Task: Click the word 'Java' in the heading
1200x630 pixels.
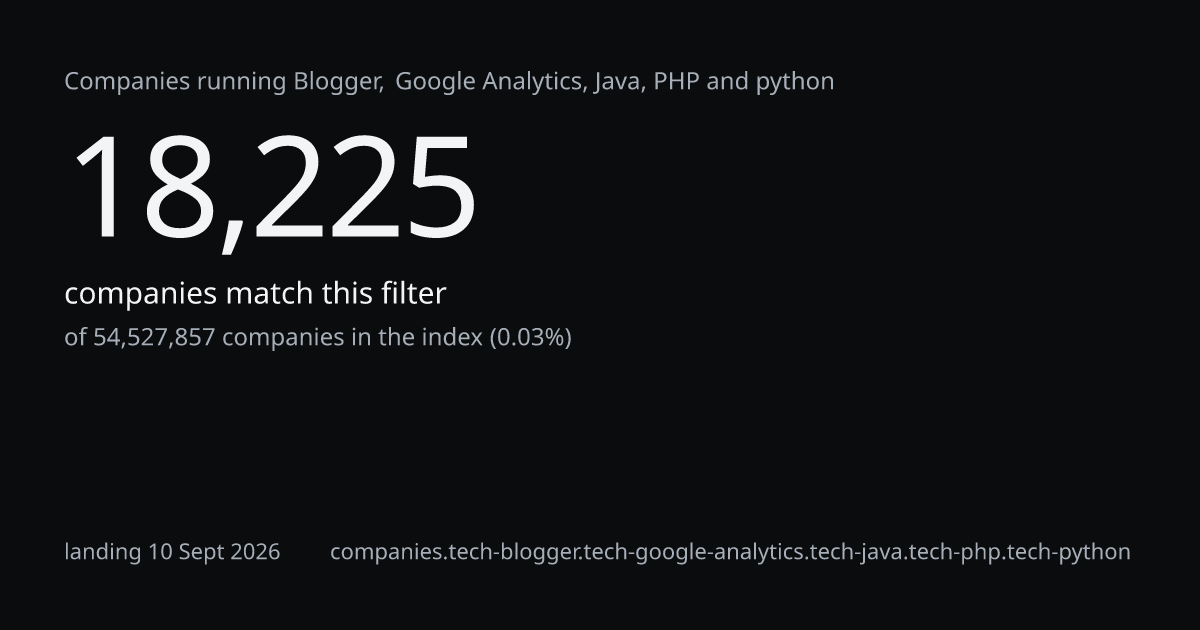Action: click(619, 82)
